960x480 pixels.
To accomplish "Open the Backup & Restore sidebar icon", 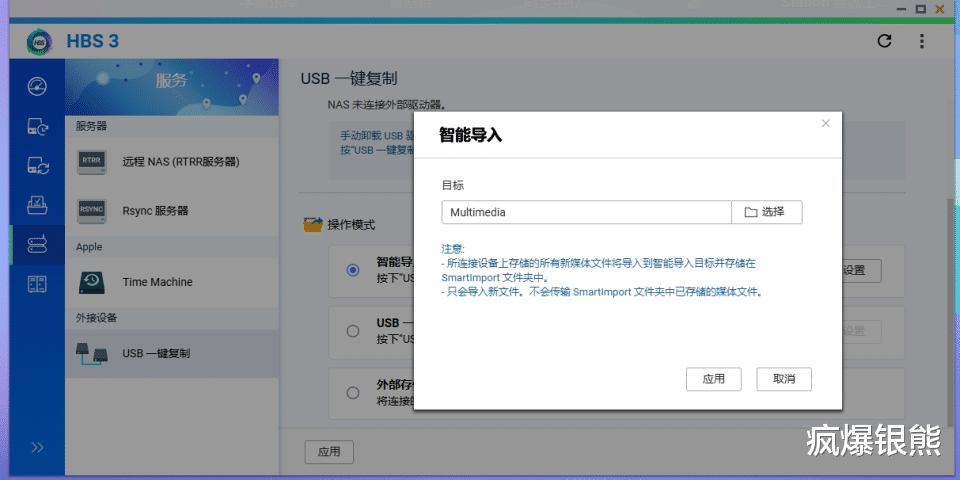I will [37, 126].
